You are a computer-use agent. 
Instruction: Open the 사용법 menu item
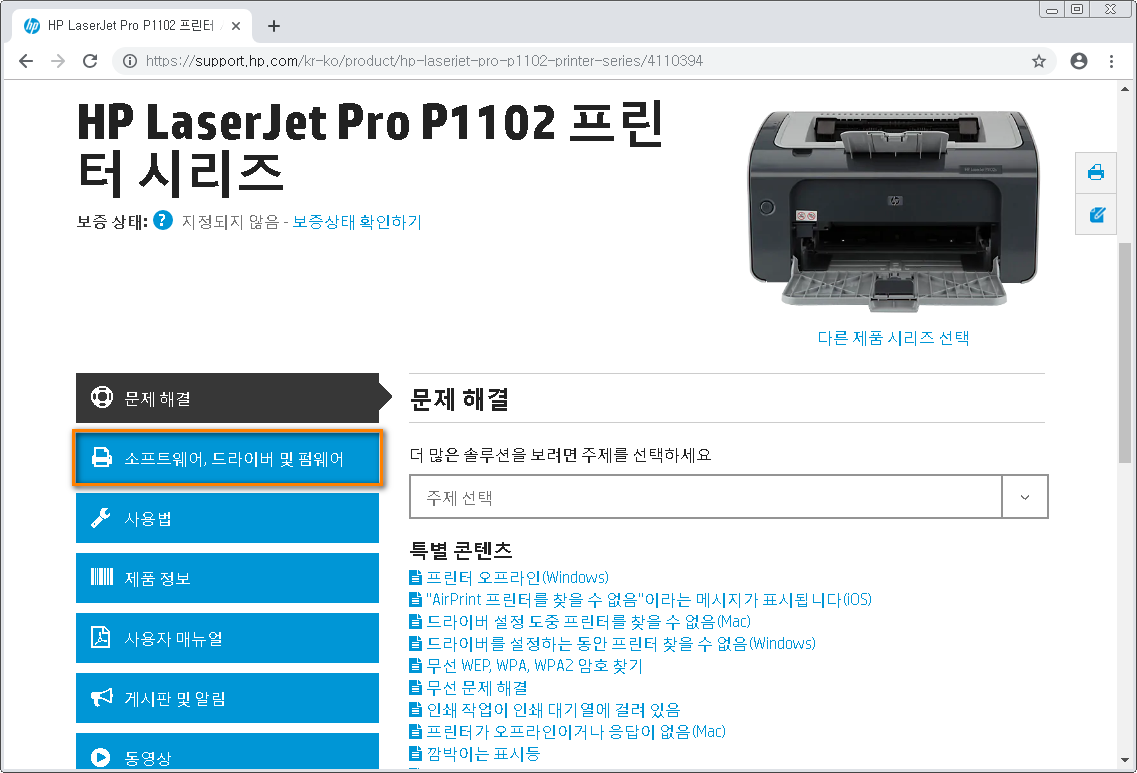tap(228, 518)
